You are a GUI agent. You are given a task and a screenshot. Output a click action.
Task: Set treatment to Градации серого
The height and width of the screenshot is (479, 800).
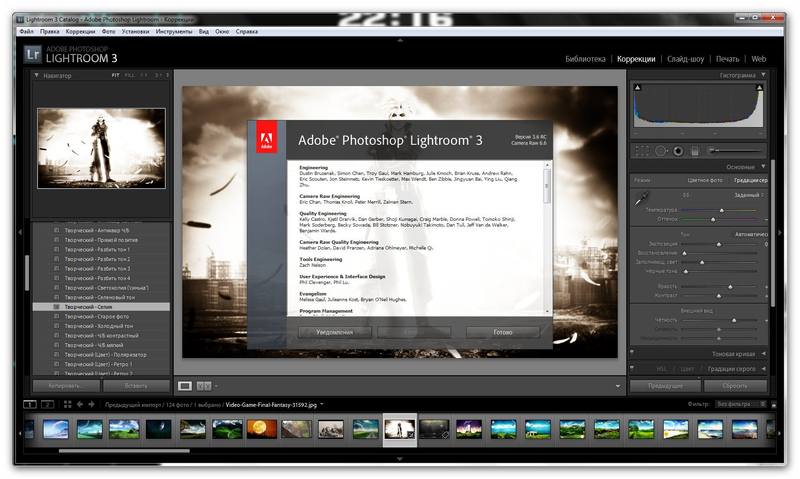click(750, 181)
